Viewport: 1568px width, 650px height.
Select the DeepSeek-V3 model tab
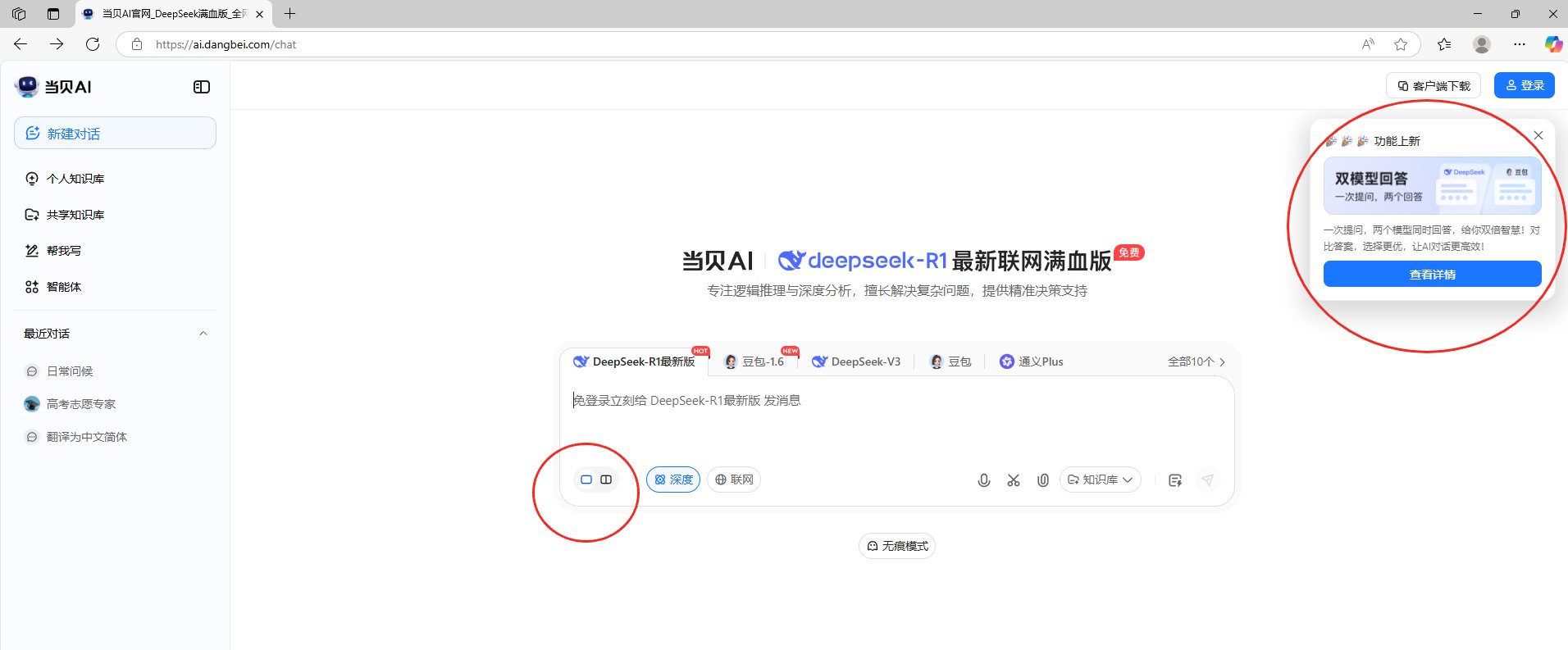point(856,361)
